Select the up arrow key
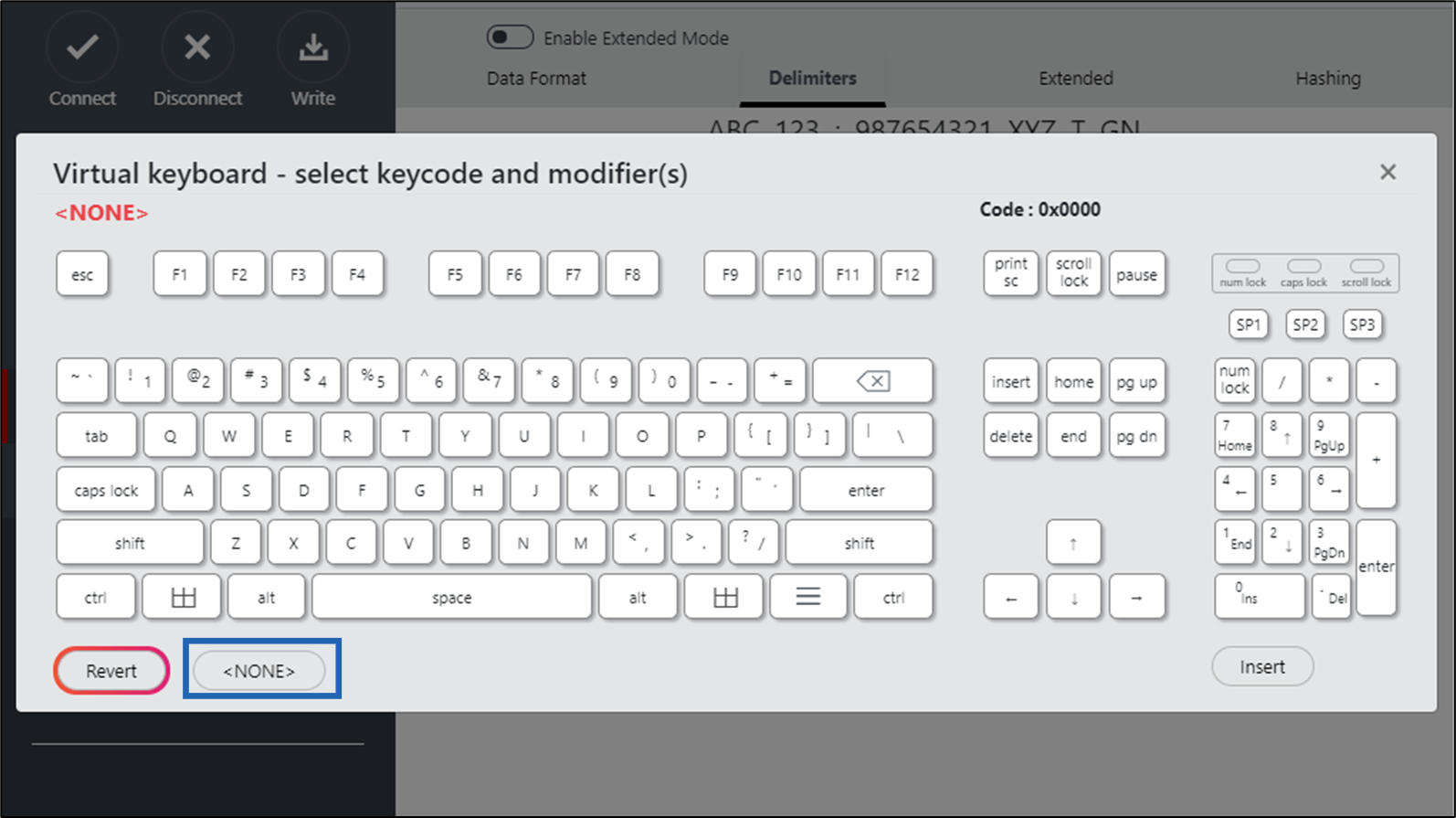The height and width of the screenshot is (818, 1456). 1073,543
